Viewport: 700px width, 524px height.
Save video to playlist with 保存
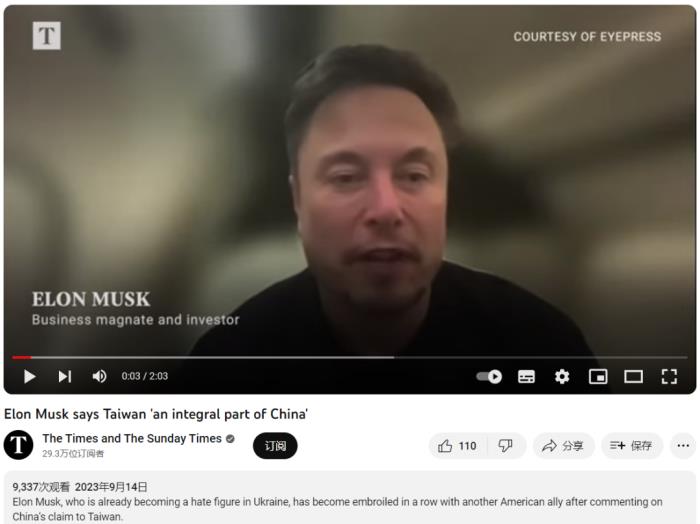click(x=632, y=445)
